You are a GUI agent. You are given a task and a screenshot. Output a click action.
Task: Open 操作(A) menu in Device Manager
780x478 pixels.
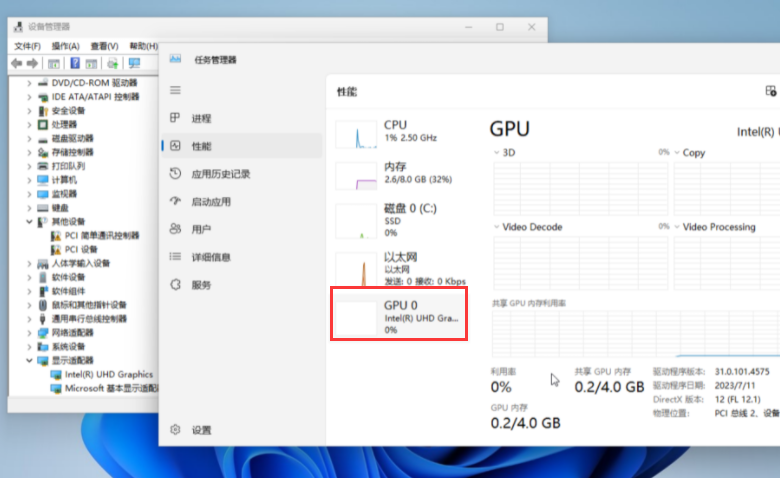[x=66, y=46]
